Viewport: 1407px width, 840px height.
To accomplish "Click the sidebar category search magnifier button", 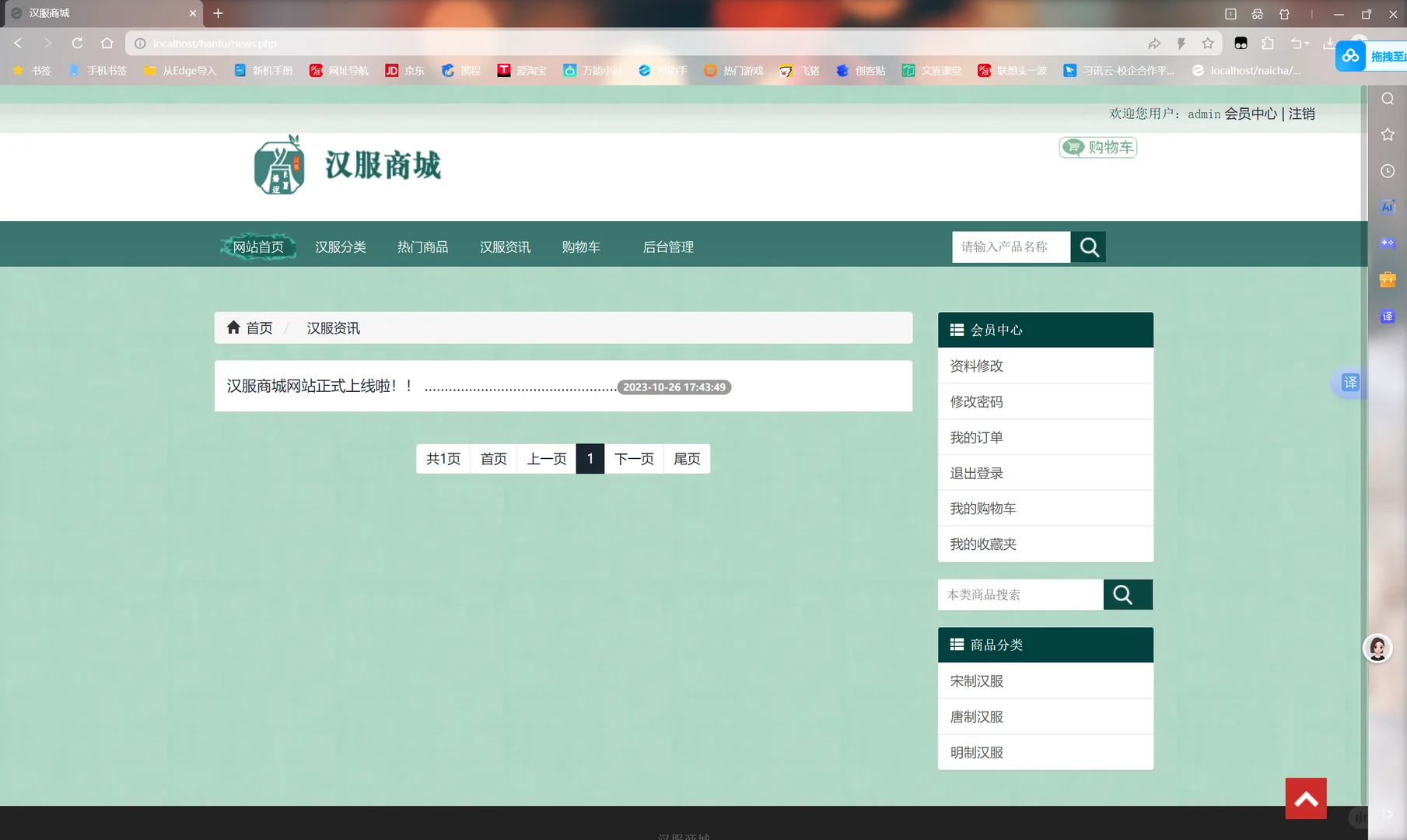I will pos(1128,595).
